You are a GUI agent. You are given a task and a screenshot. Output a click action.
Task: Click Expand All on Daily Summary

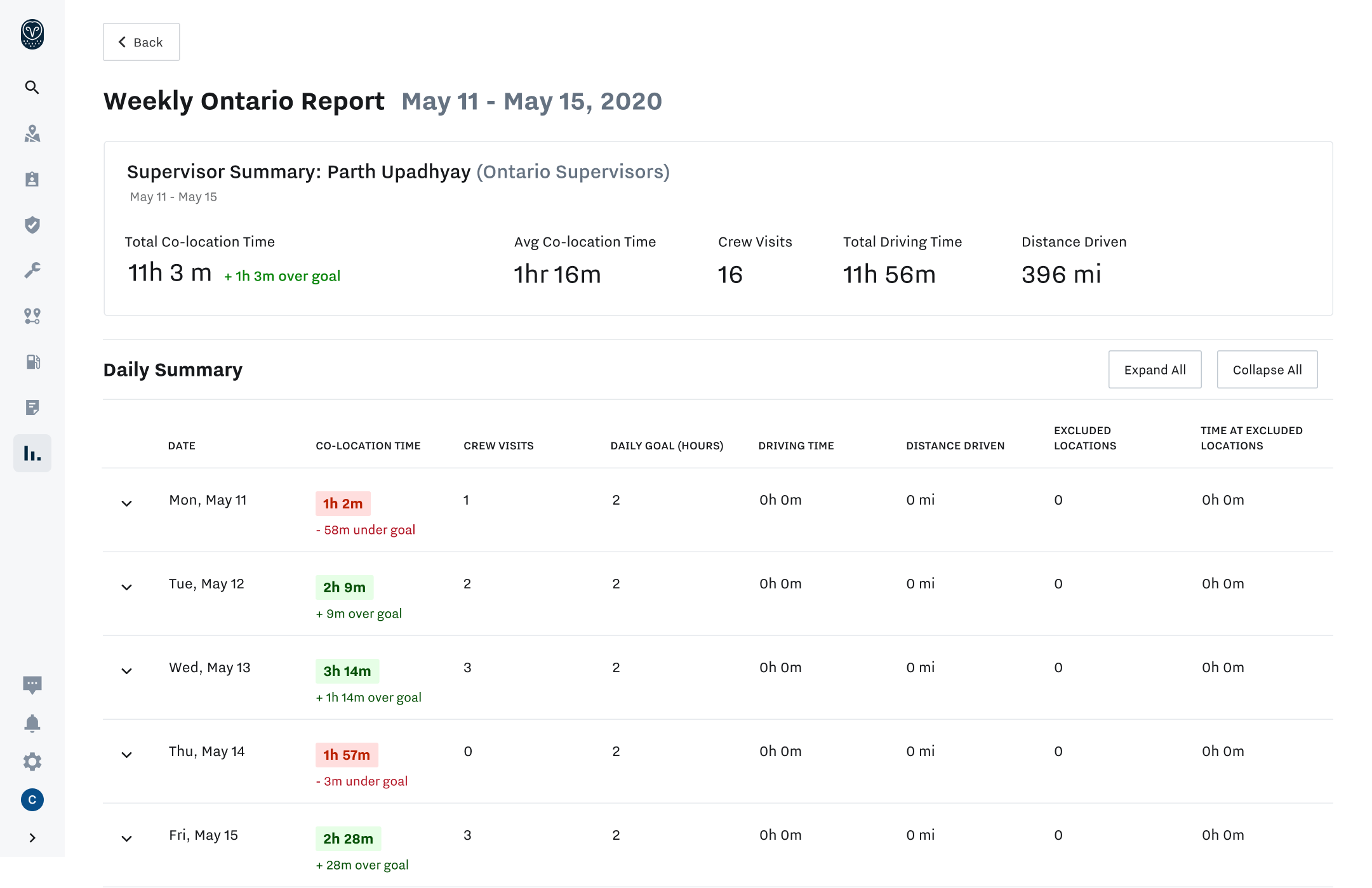[x=1154, y=369]
